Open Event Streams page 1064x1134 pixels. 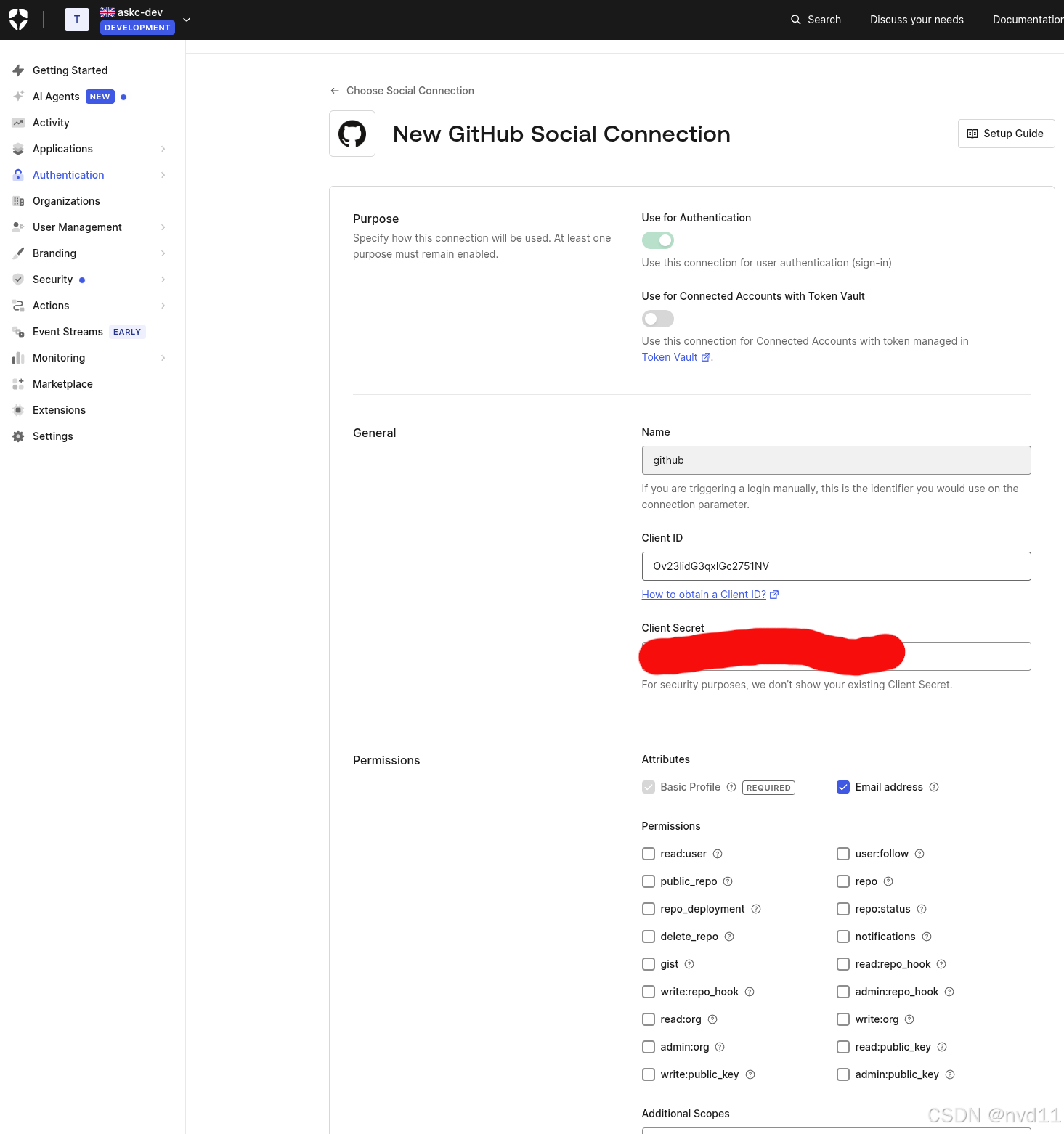(x=68, y=332)
